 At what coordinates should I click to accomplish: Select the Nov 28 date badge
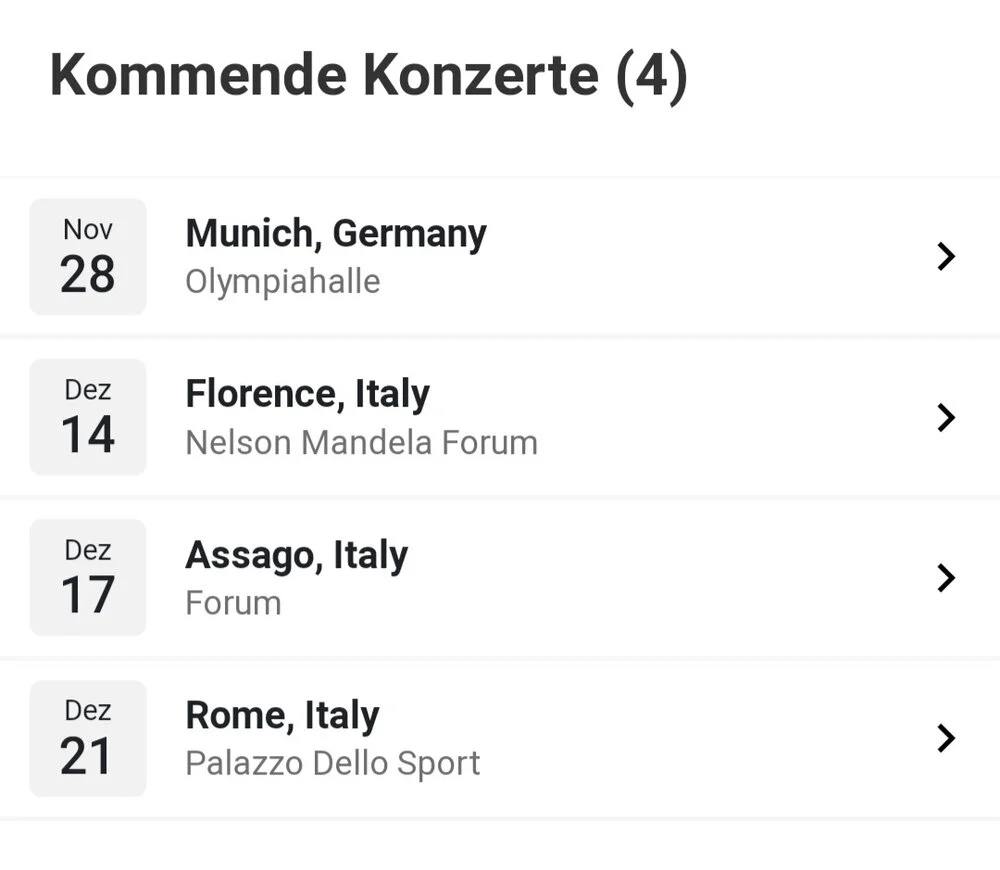coord(88,257)
